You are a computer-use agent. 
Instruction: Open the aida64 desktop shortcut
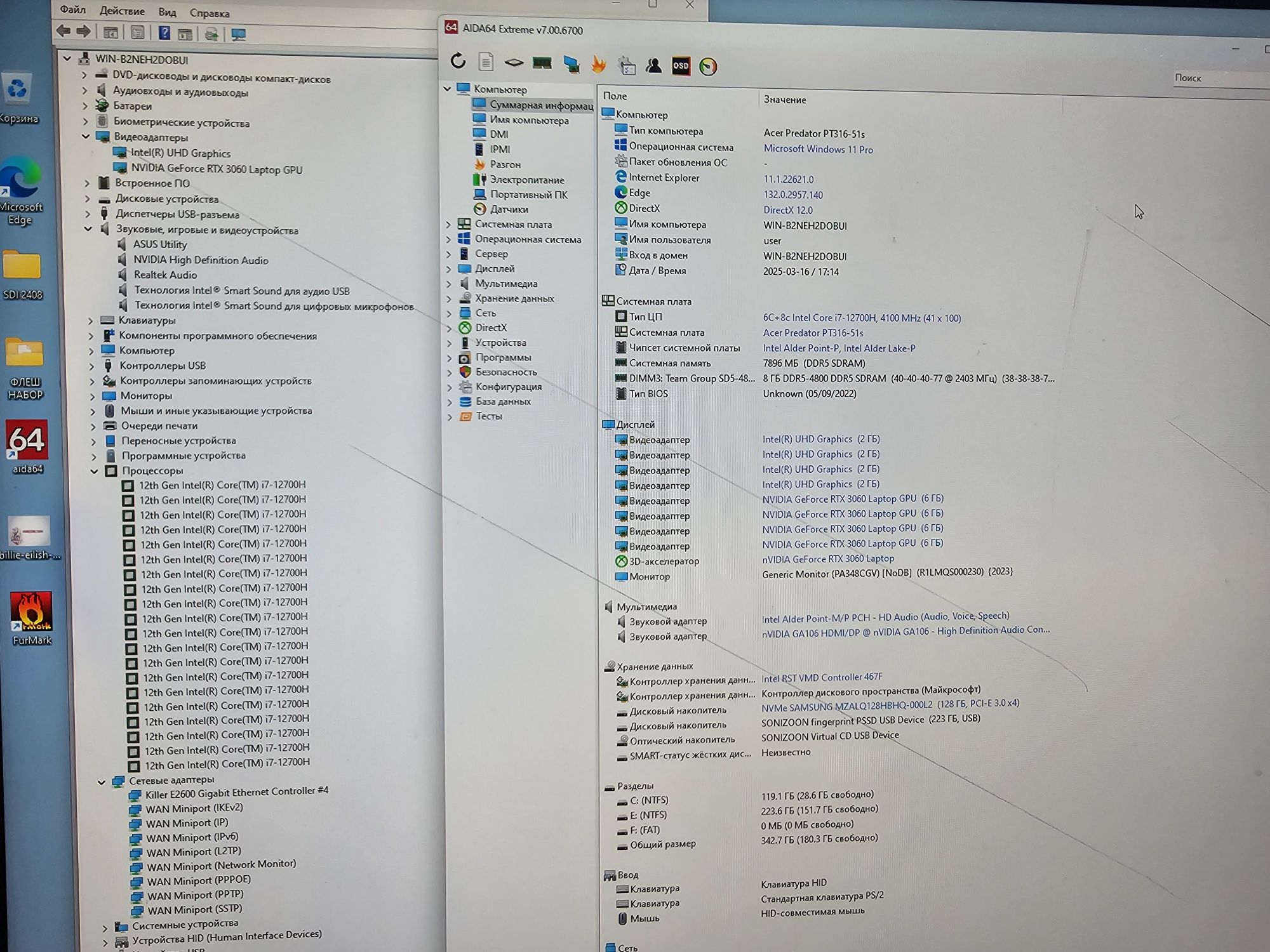click(x=27, y=447)
